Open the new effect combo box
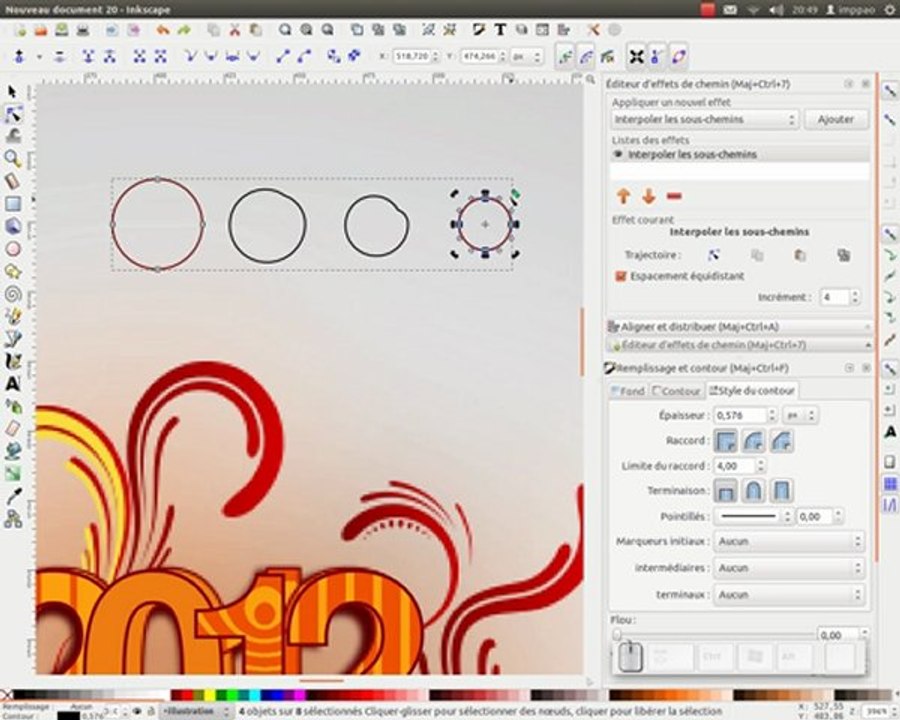The width and height of the screenshot is (900, 720). [x=704, y=119]
